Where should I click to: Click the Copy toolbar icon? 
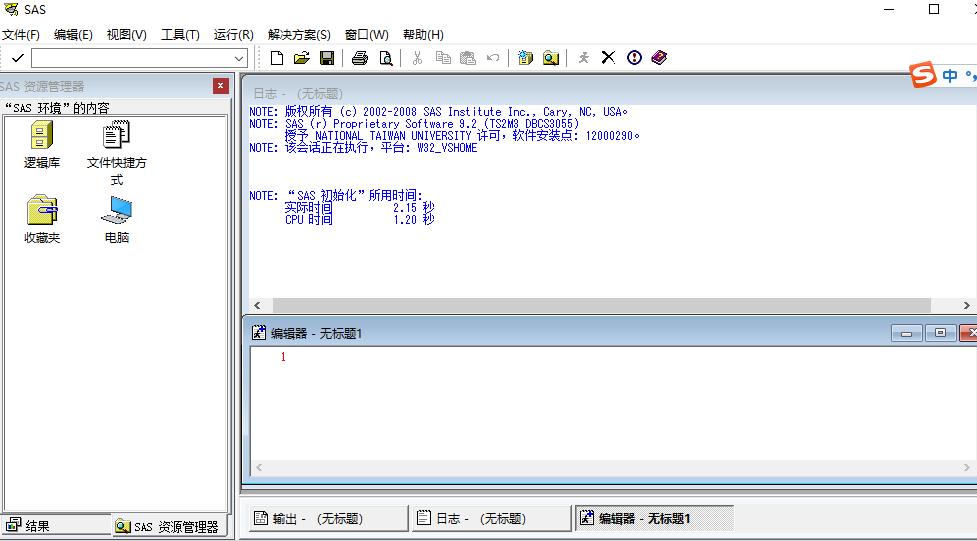(443, 58)
